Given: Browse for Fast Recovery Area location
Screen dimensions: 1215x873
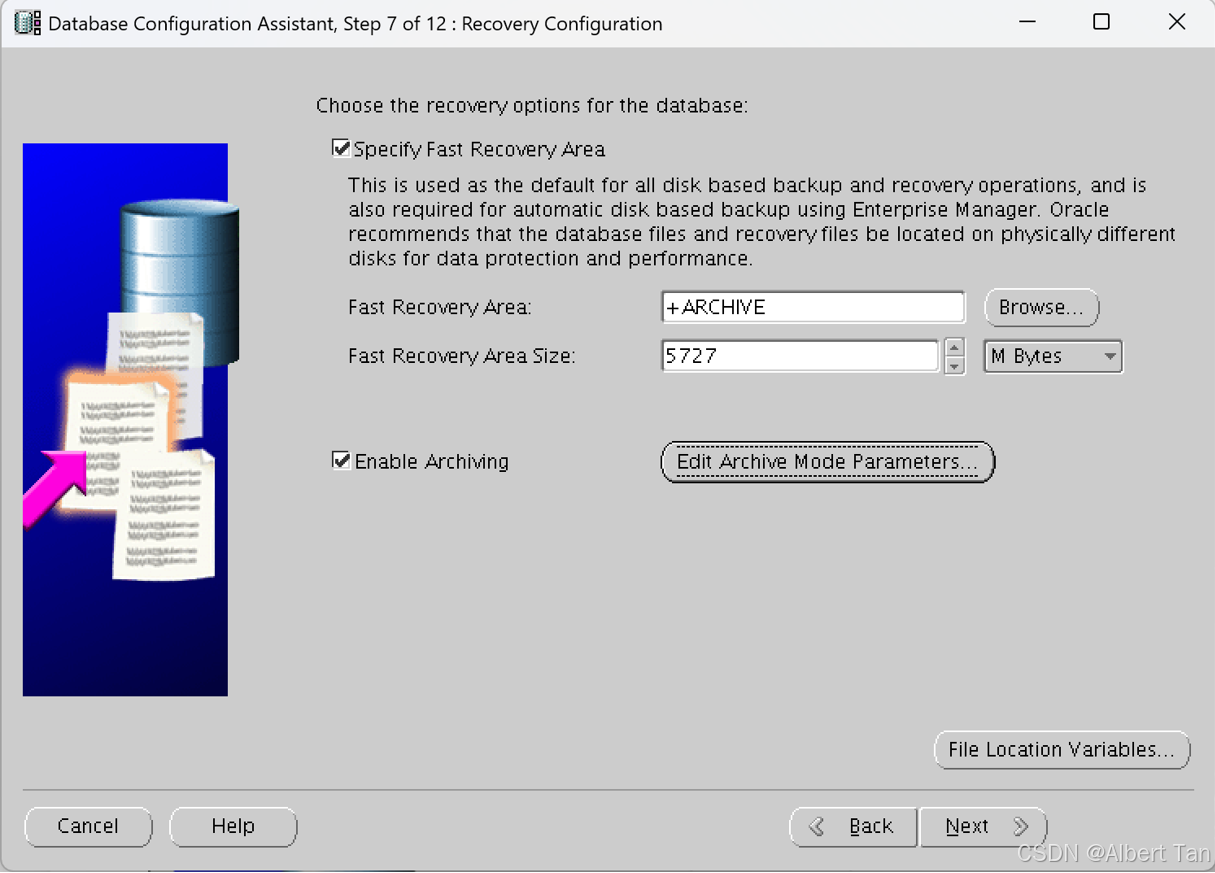Looking at the screenshot, I should click(x=1041, y=307).
